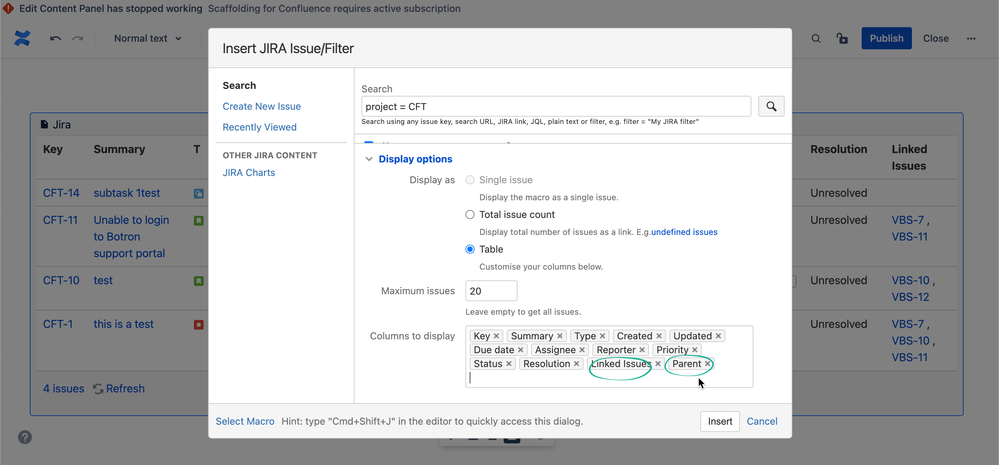The width and height of the screenshot is (999, 465).
Task: Open the Normal text style dropdown
Action: pos(148,38)
